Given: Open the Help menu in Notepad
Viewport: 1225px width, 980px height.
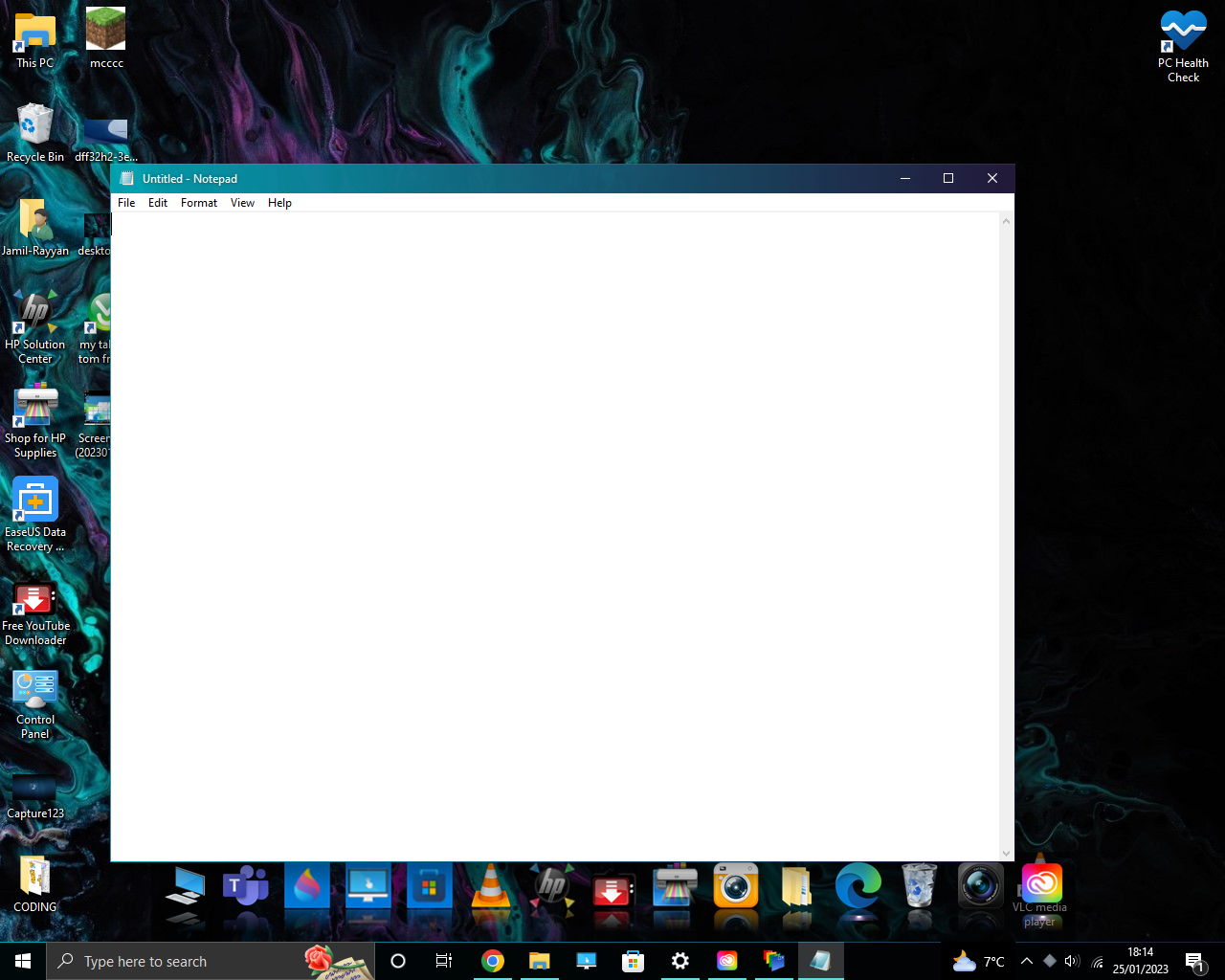Looking at the screenshot, I should [279, 203].
